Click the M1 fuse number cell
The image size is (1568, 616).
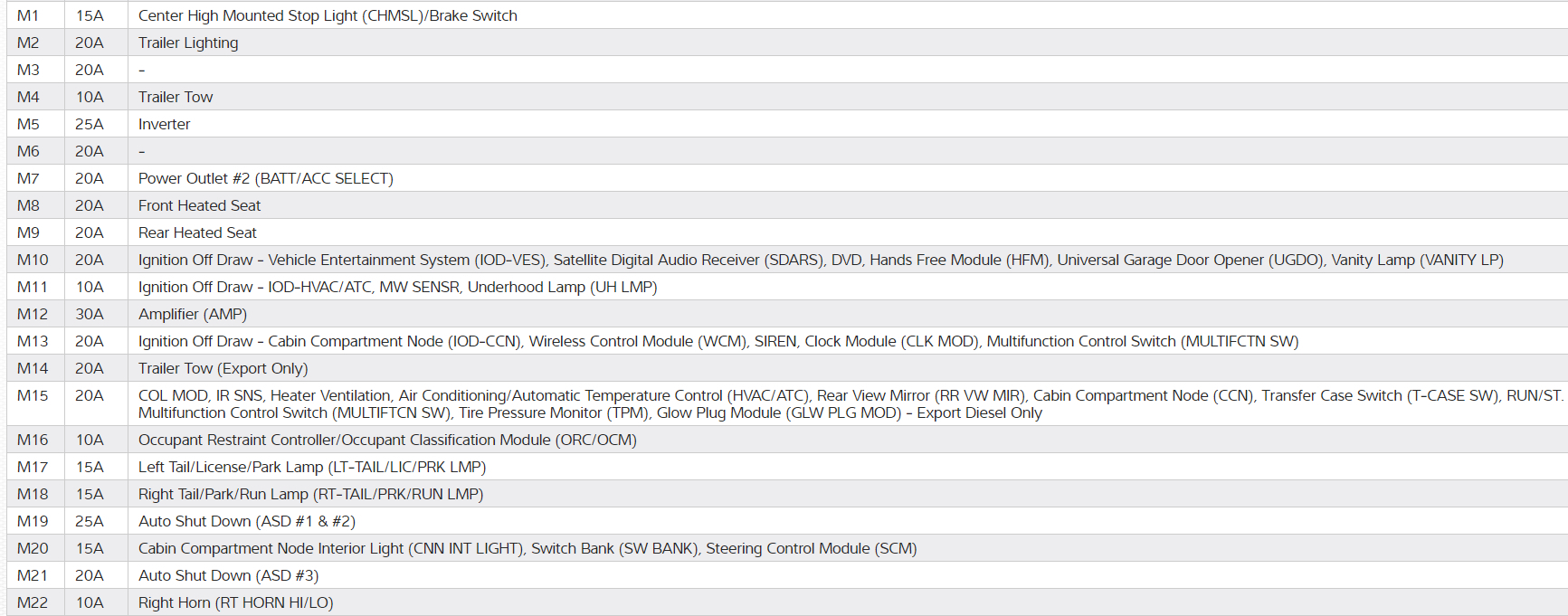(x=28, y=15)
